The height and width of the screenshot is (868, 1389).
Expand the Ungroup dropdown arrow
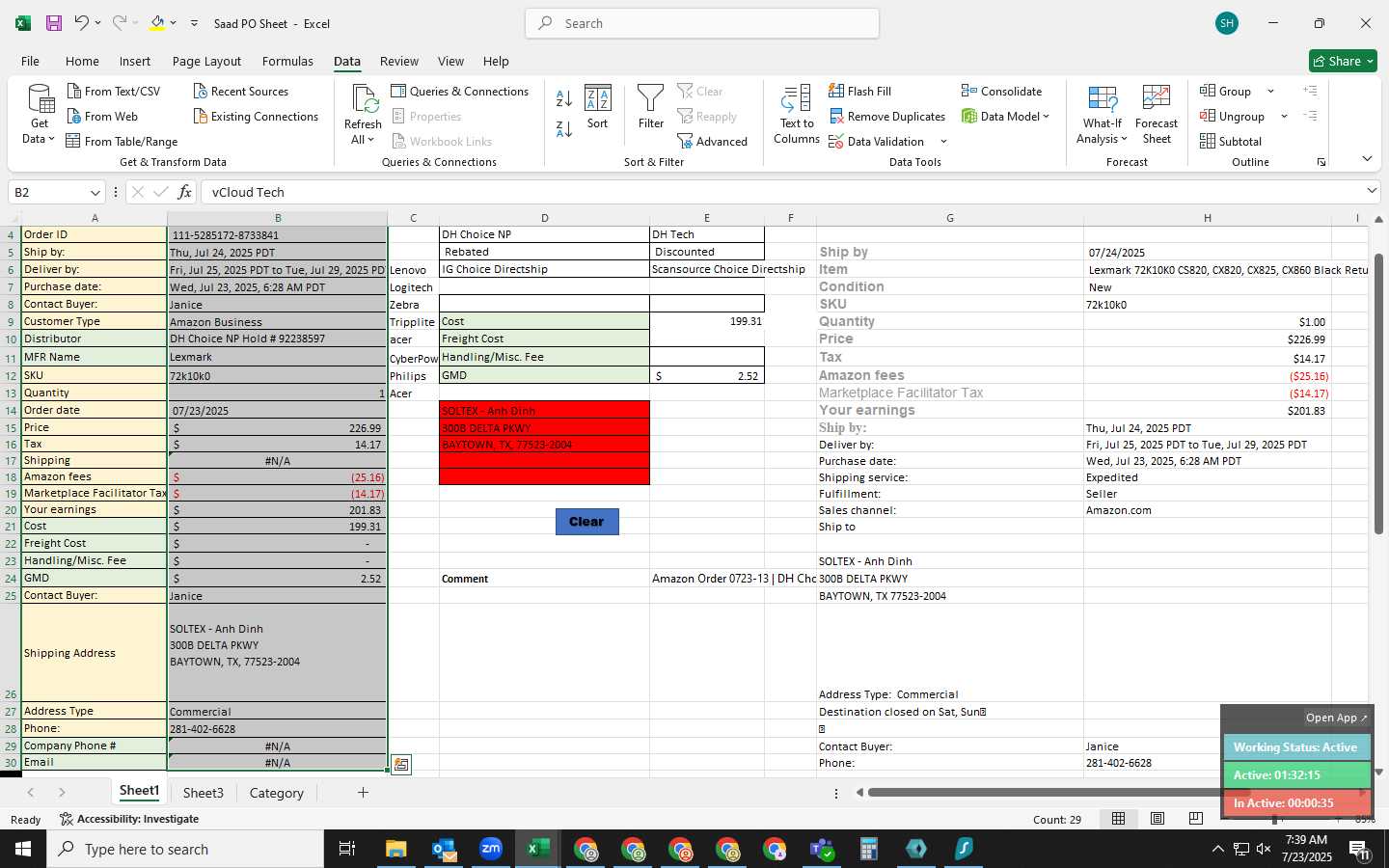click(x=1284, y=117)
